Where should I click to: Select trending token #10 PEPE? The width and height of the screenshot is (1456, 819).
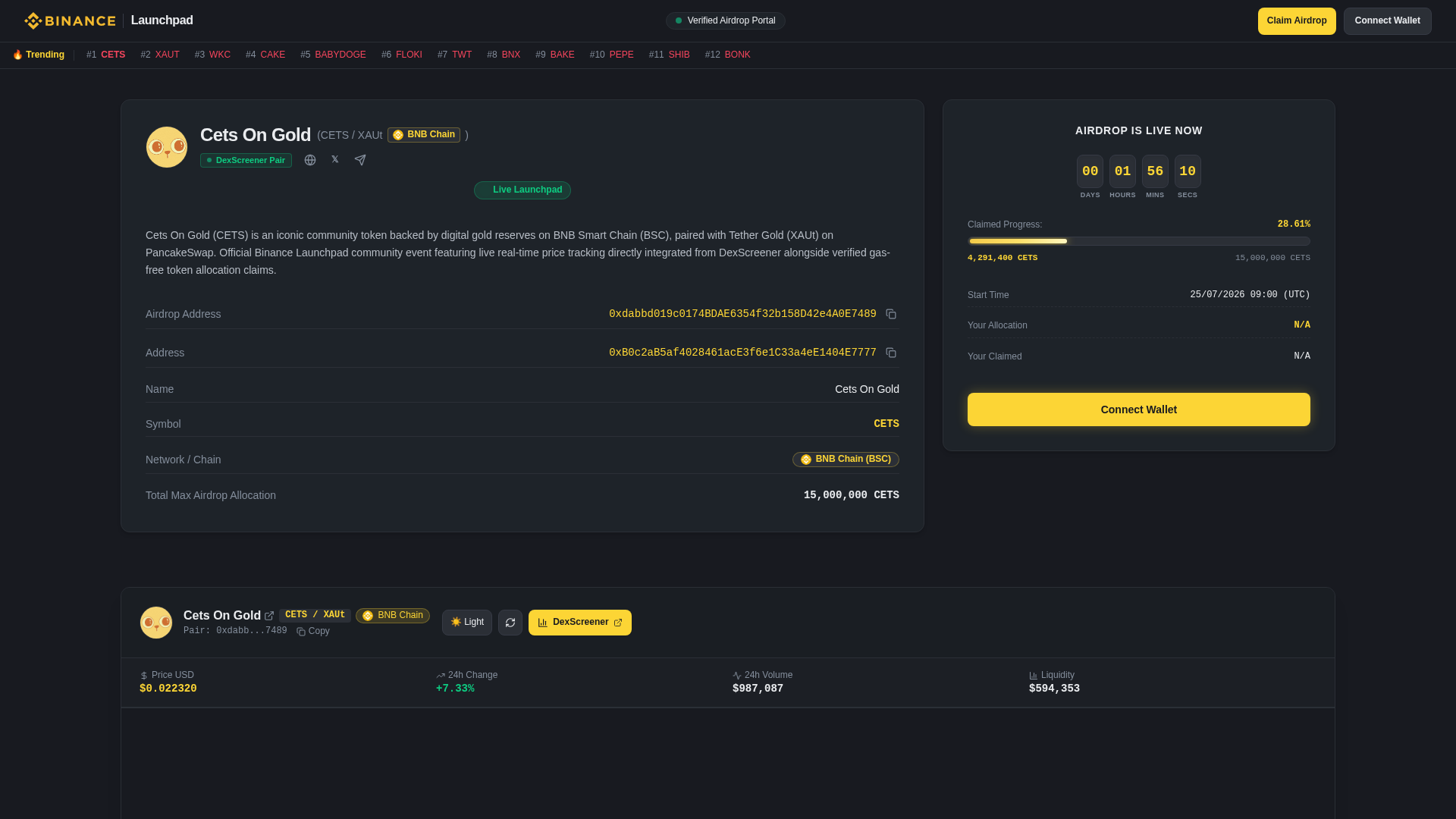611,55
